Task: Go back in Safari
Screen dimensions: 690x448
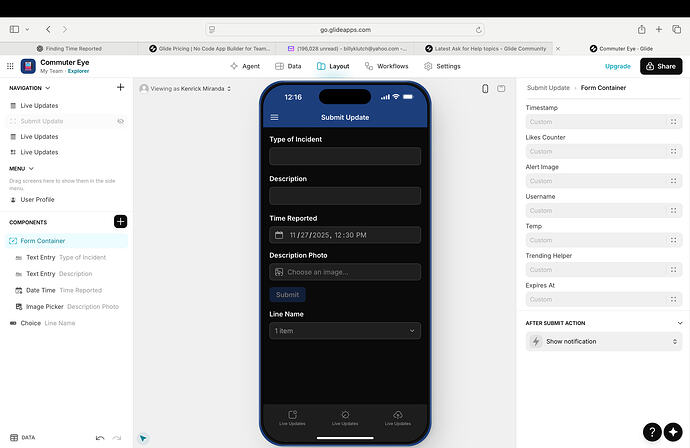Action: click(x=48, y=29)
